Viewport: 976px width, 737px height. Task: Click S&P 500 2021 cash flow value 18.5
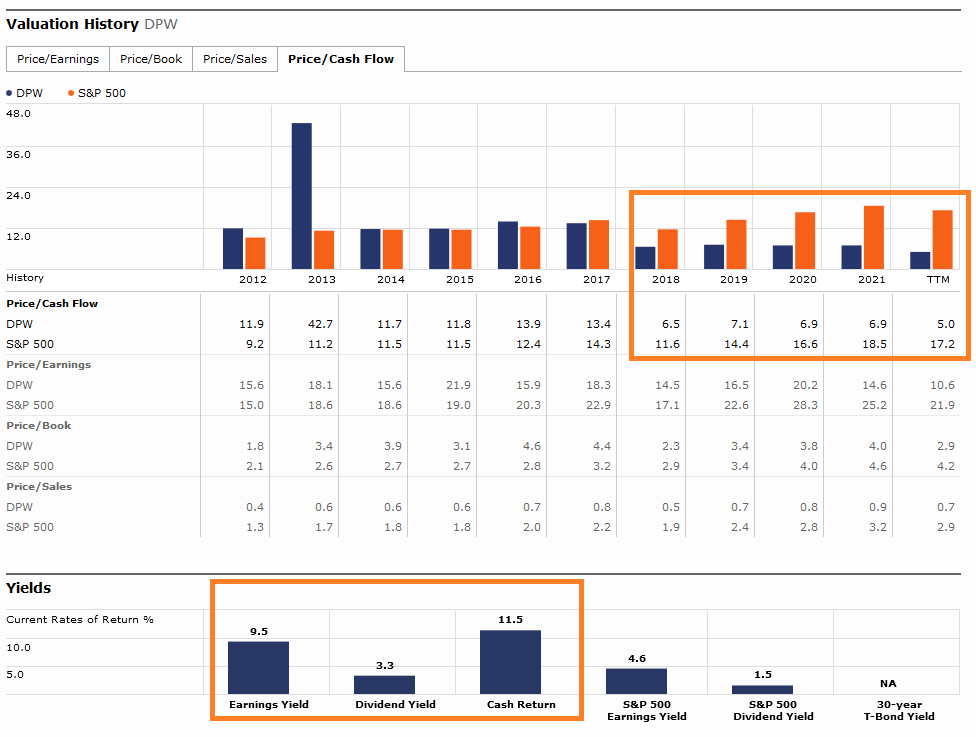pyautogui.click(x=875, y=344)
